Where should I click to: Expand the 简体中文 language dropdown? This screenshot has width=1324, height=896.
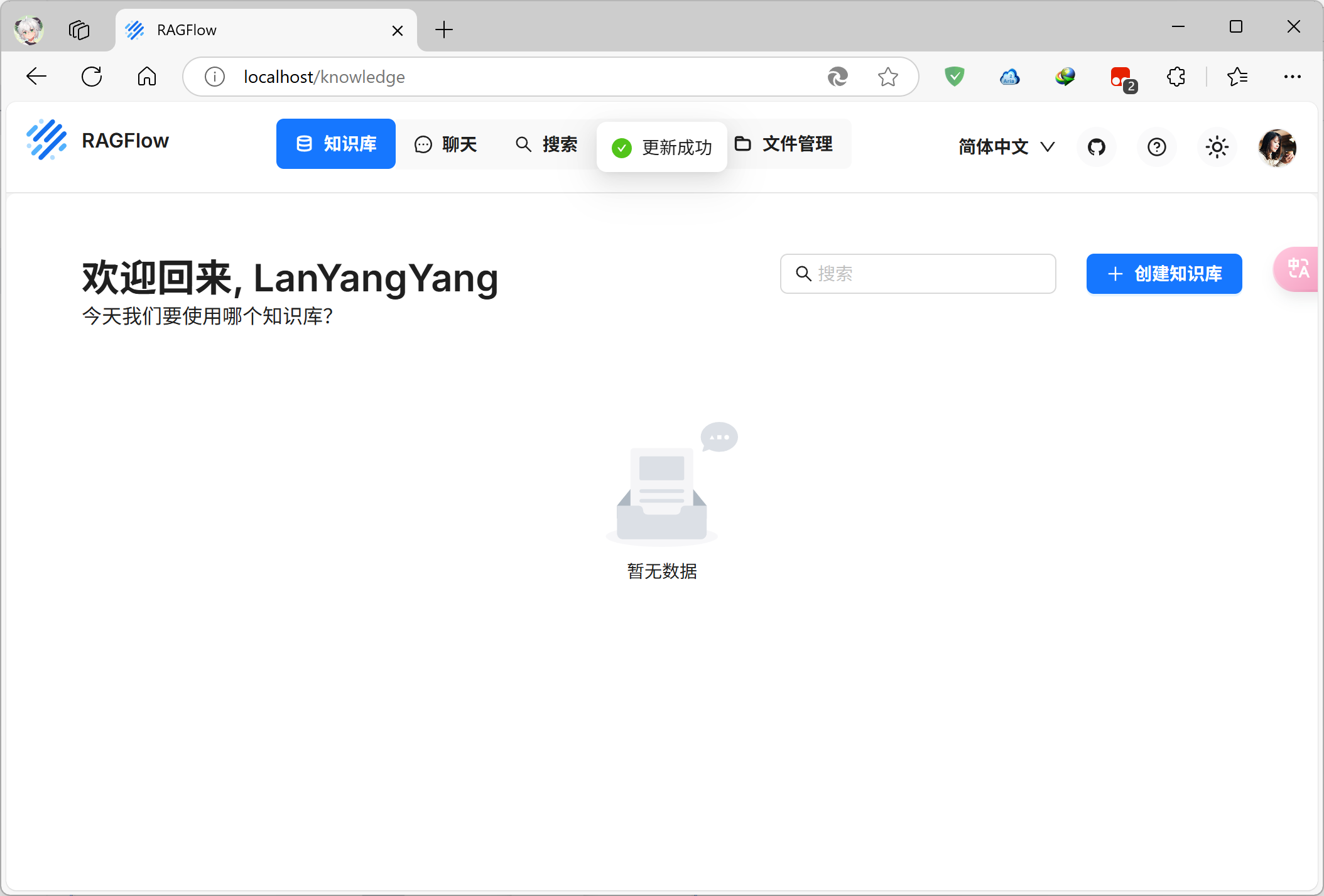tap(1006, 147)
